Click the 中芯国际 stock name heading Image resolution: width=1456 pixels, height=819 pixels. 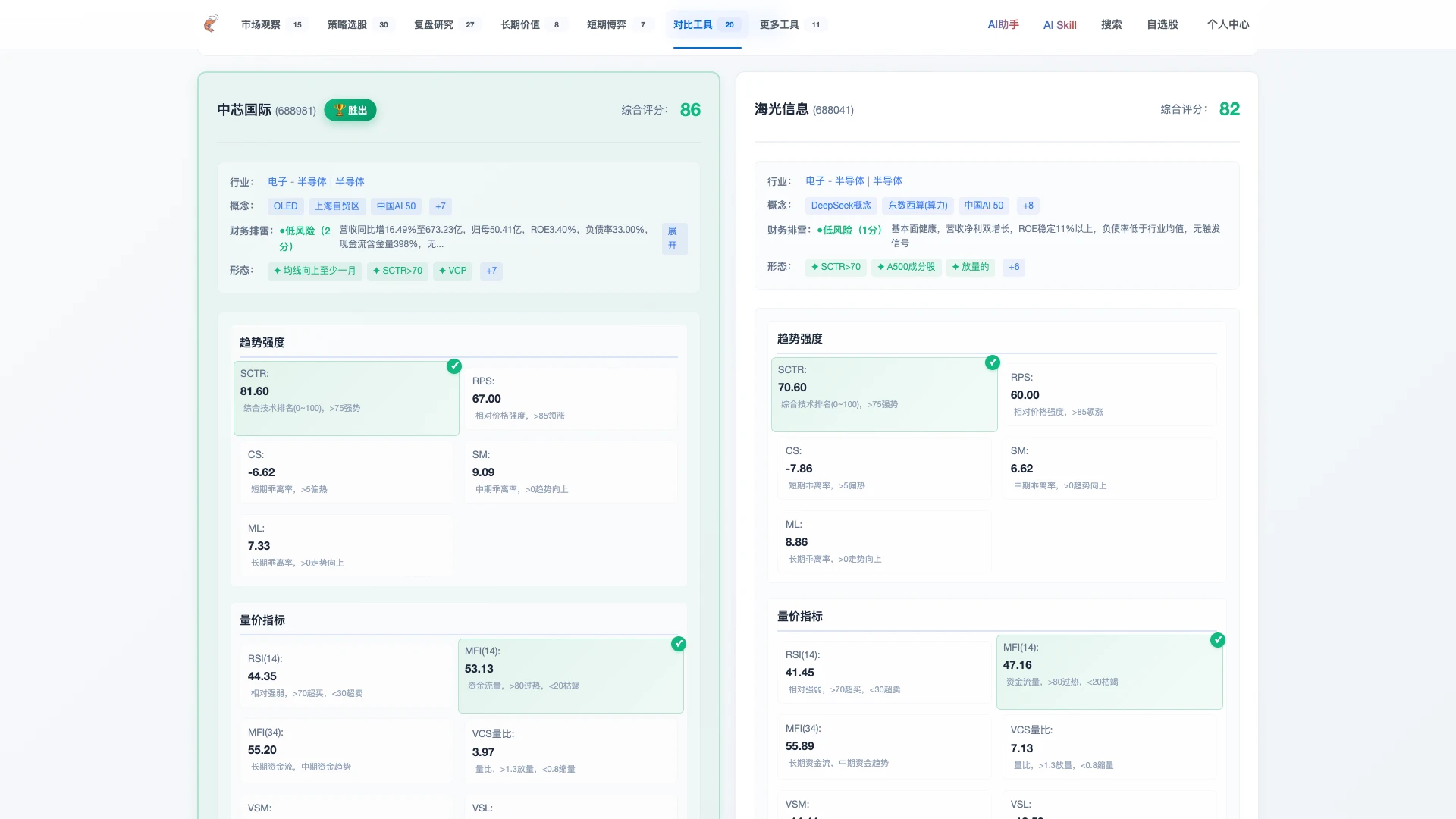pos(244,110)
